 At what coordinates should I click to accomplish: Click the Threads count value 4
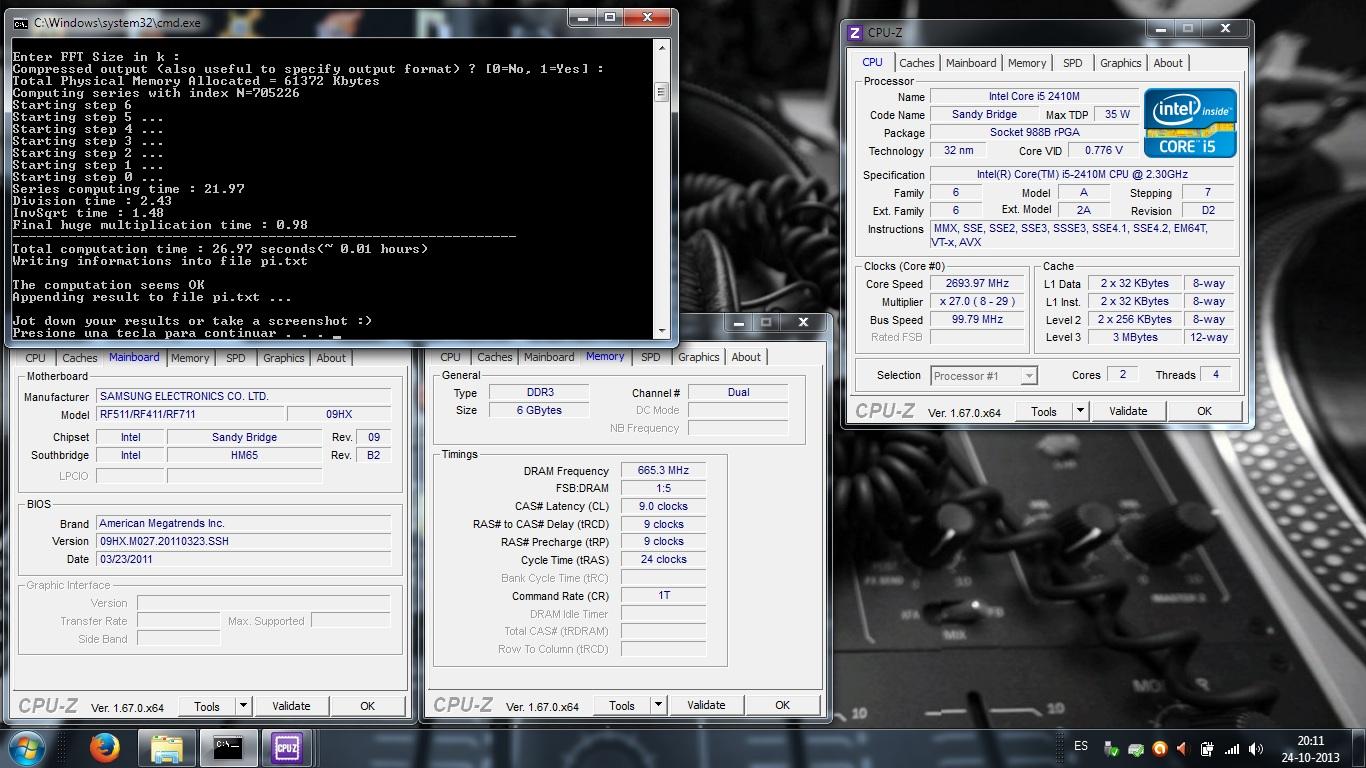coord(1216,375)
